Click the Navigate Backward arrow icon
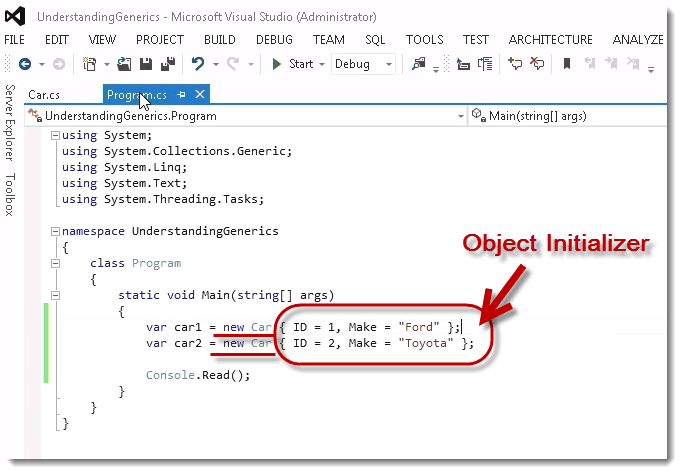682x474 pixels. [x=25, y=64]
